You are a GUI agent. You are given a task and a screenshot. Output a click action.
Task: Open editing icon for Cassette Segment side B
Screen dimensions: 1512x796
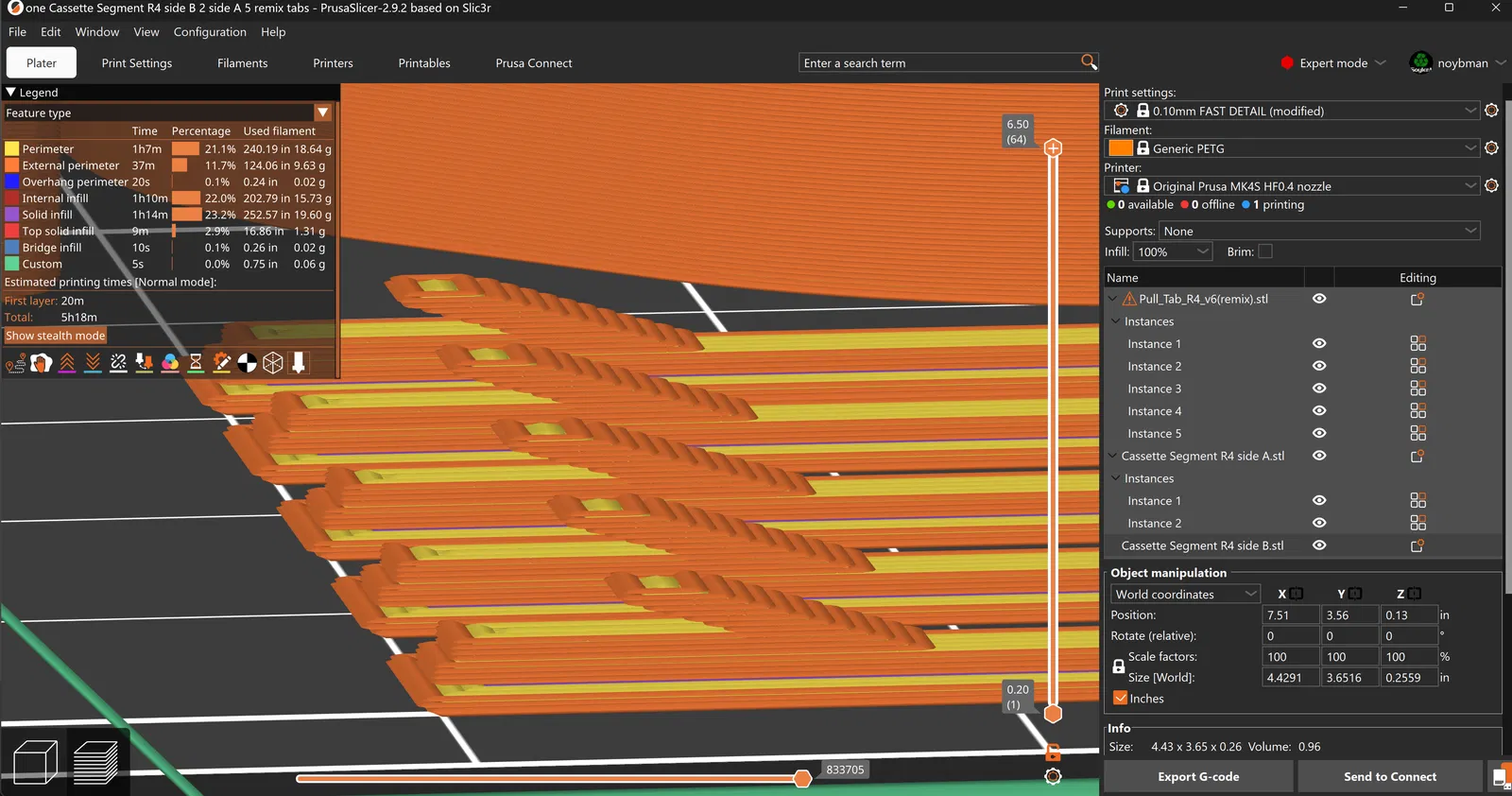click(1417, 545)
